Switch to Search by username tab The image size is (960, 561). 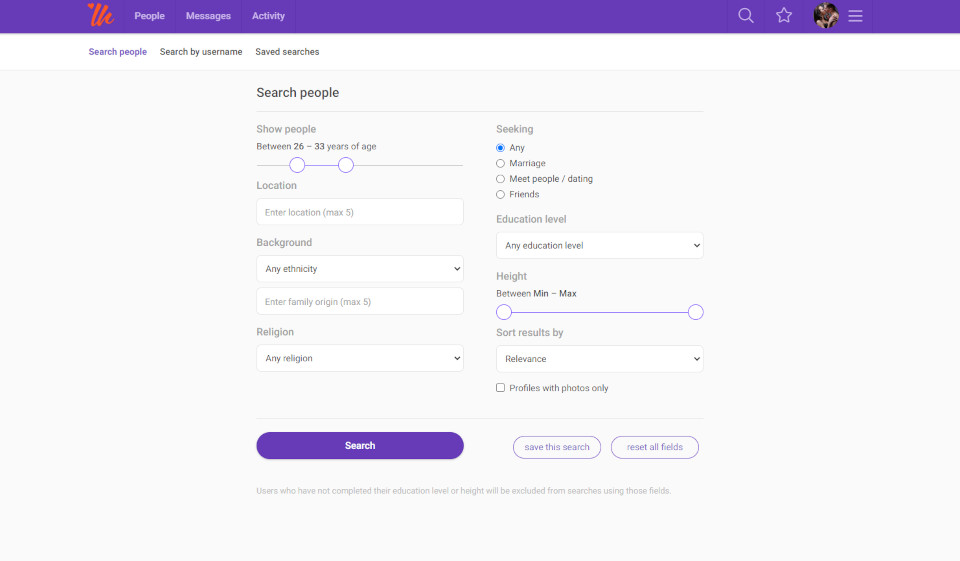click(201, 52)
